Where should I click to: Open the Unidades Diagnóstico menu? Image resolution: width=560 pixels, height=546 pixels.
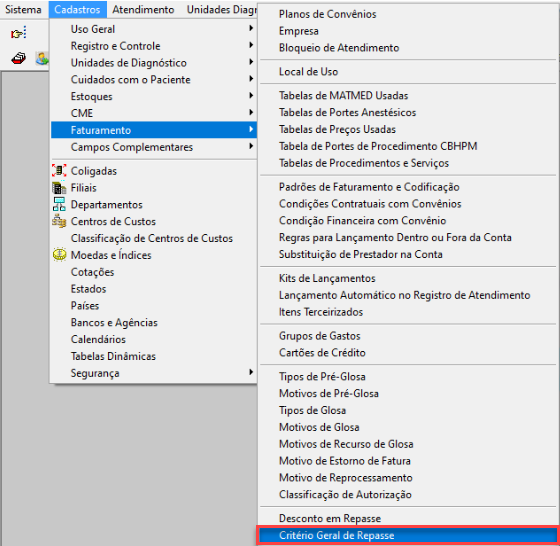[221, 9]
